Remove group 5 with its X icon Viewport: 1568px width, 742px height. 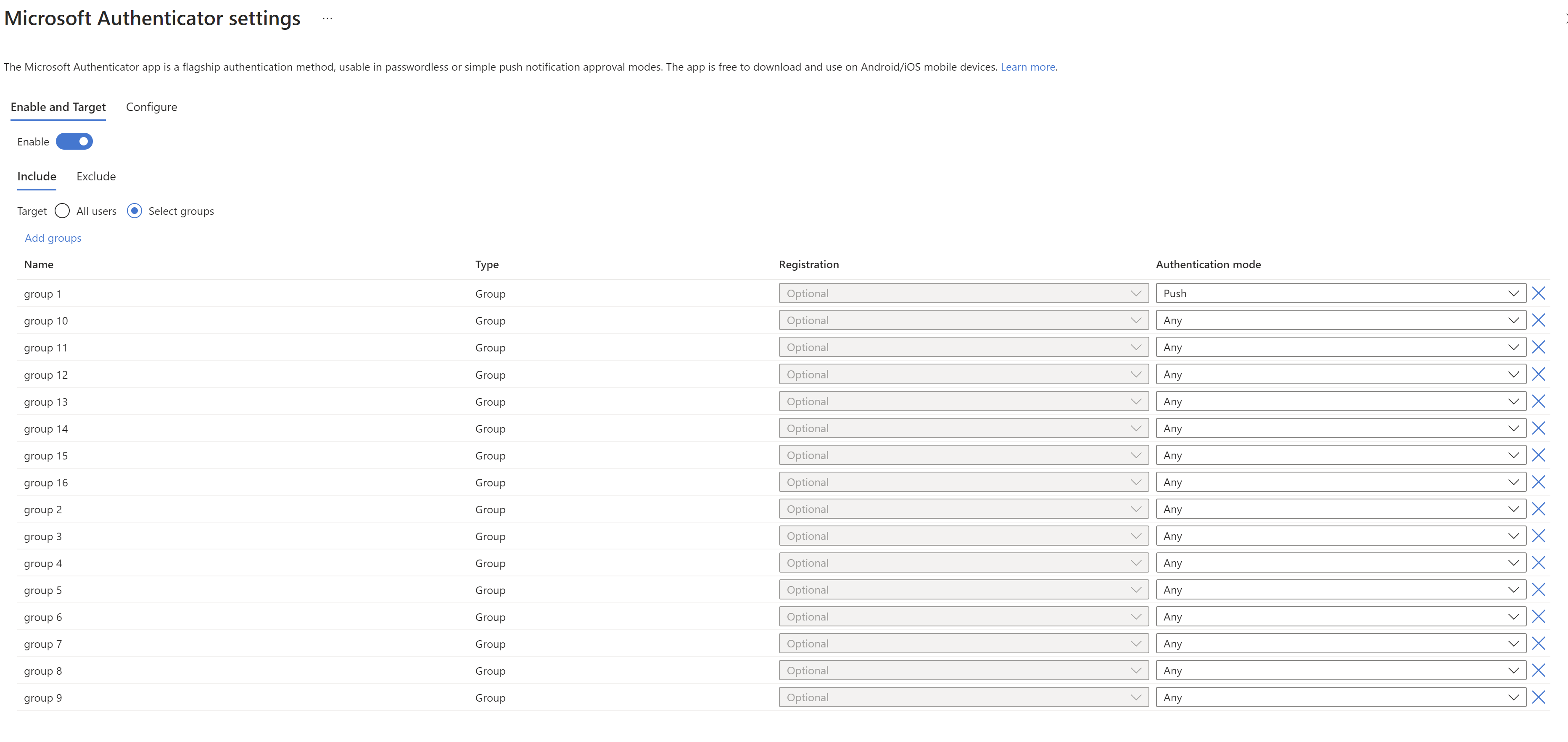1538,590
